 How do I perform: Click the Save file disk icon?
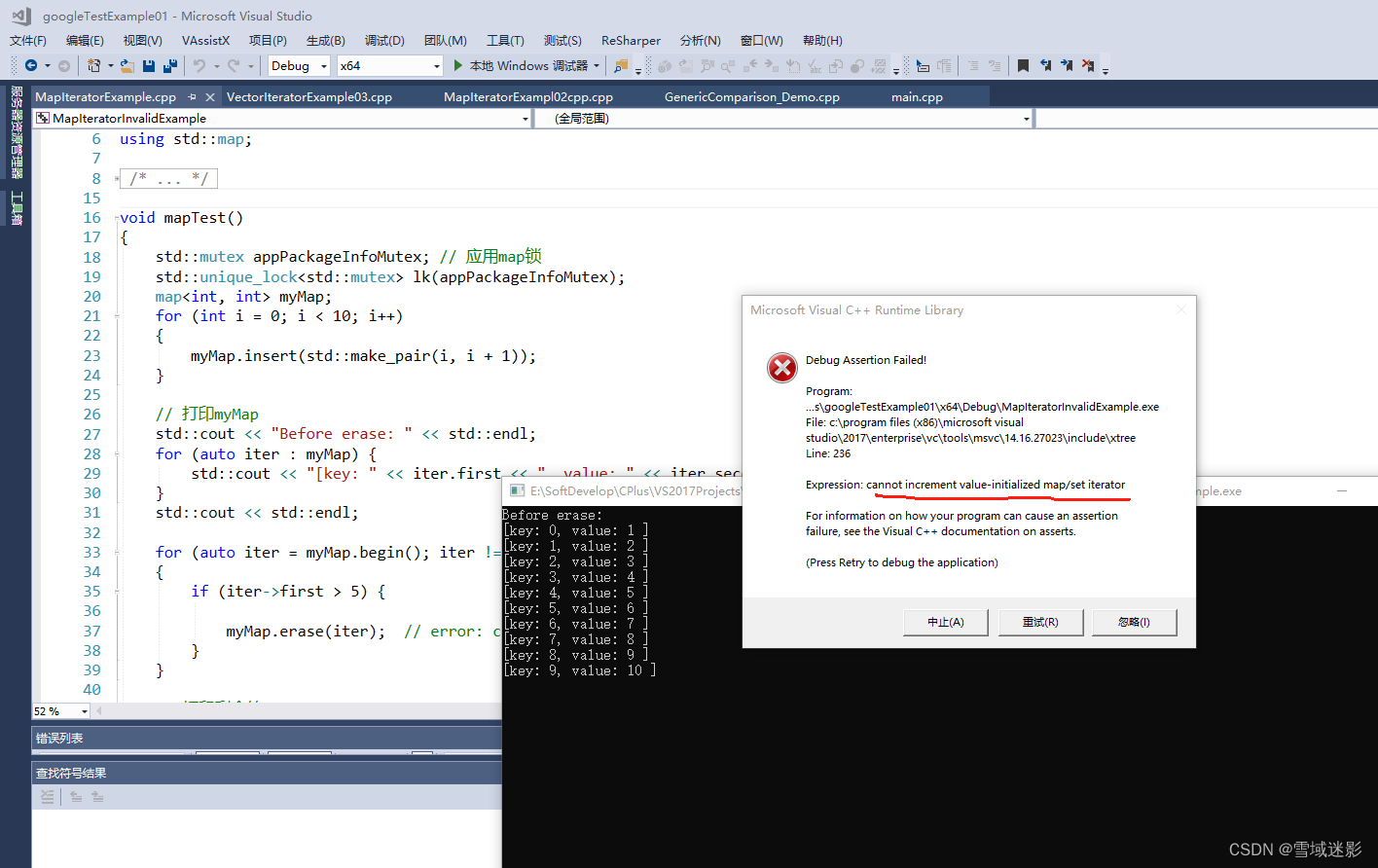[149, 65]
